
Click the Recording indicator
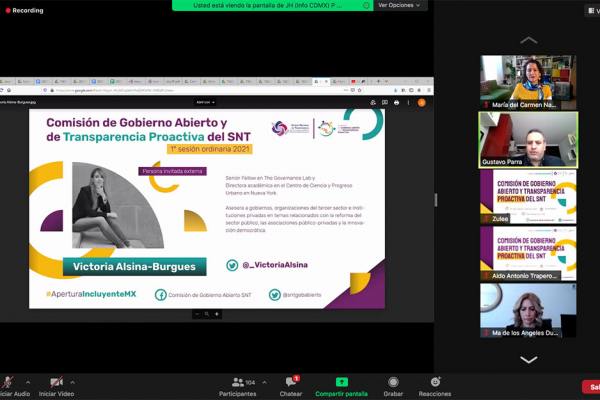24,10
